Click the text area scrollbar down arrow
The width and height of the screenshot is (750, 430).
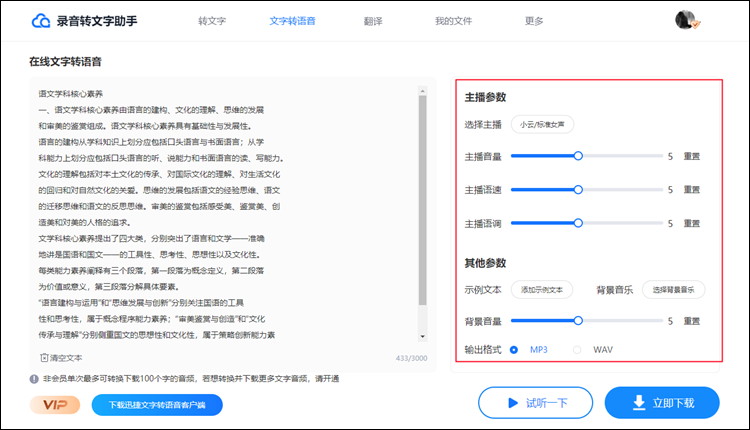[x=422, y=336]
